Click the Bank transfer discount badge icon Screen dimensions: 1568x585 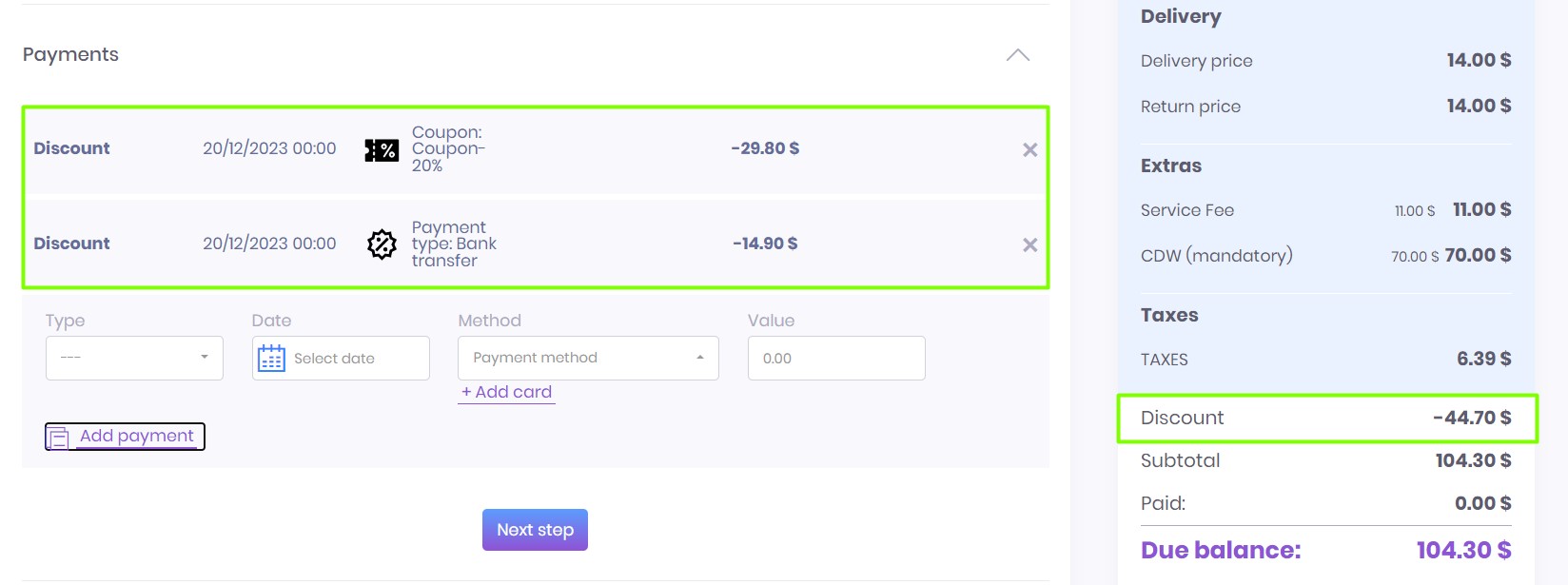pyautogui.click(x=382, y=244)
